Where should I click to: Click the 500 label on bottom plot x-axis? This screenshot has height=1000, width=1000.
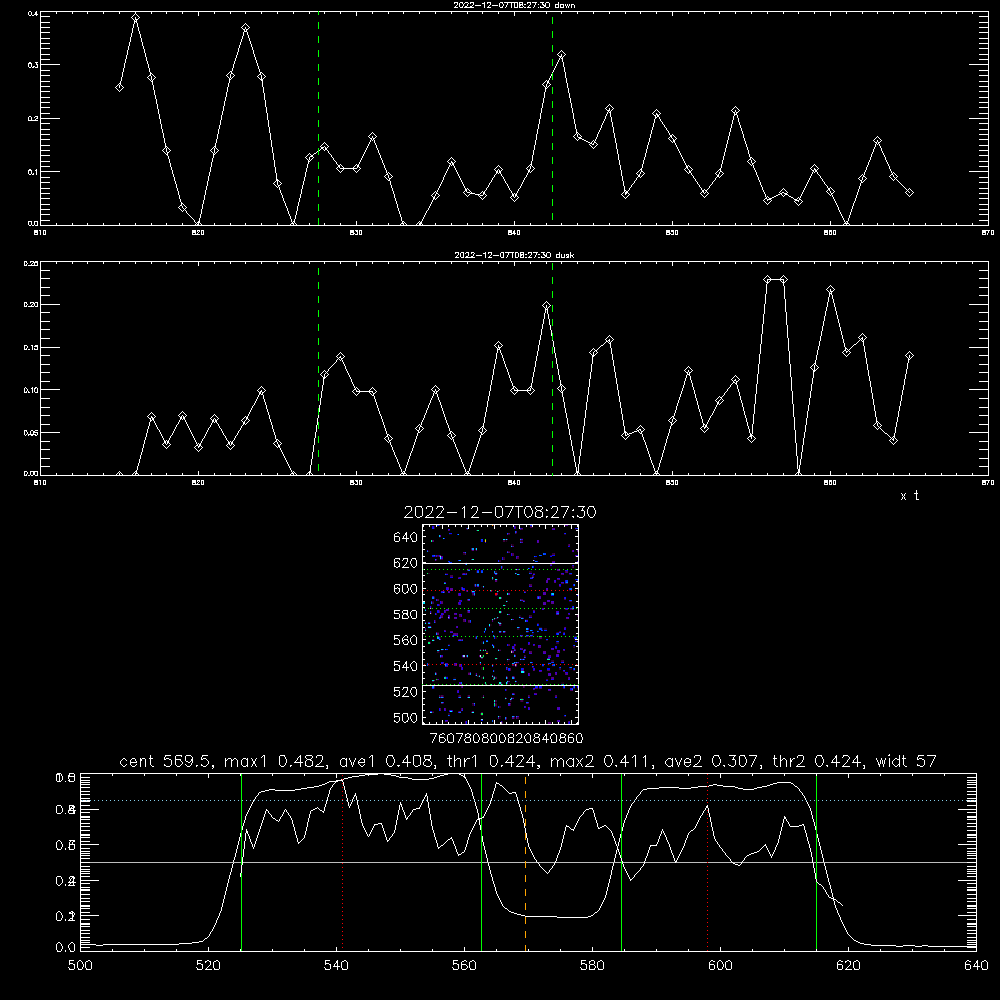point(80,966)
